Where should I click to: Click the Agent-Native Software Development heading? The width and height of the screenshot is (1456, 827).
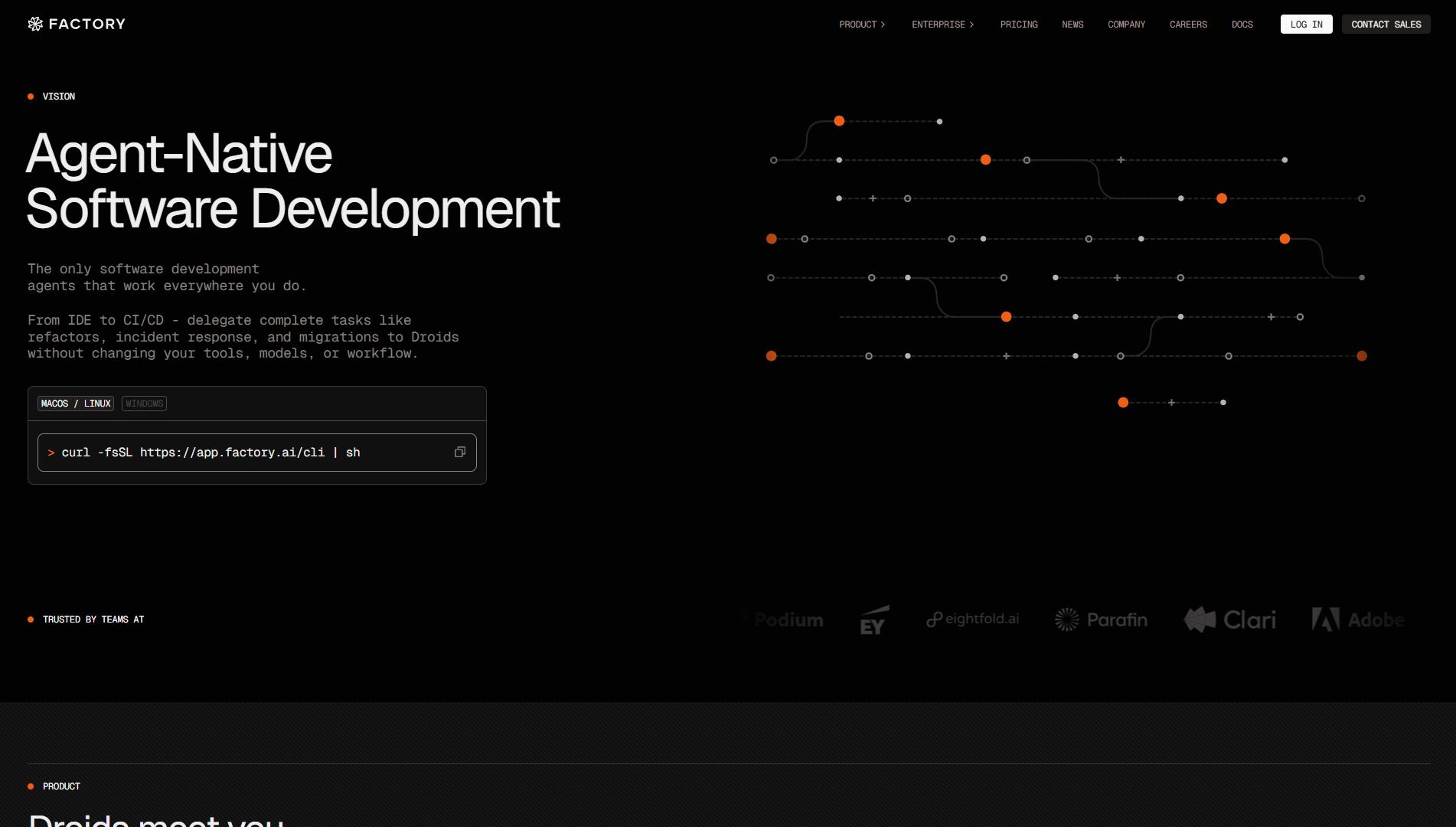pyautogui.click(x=293, y=181)
